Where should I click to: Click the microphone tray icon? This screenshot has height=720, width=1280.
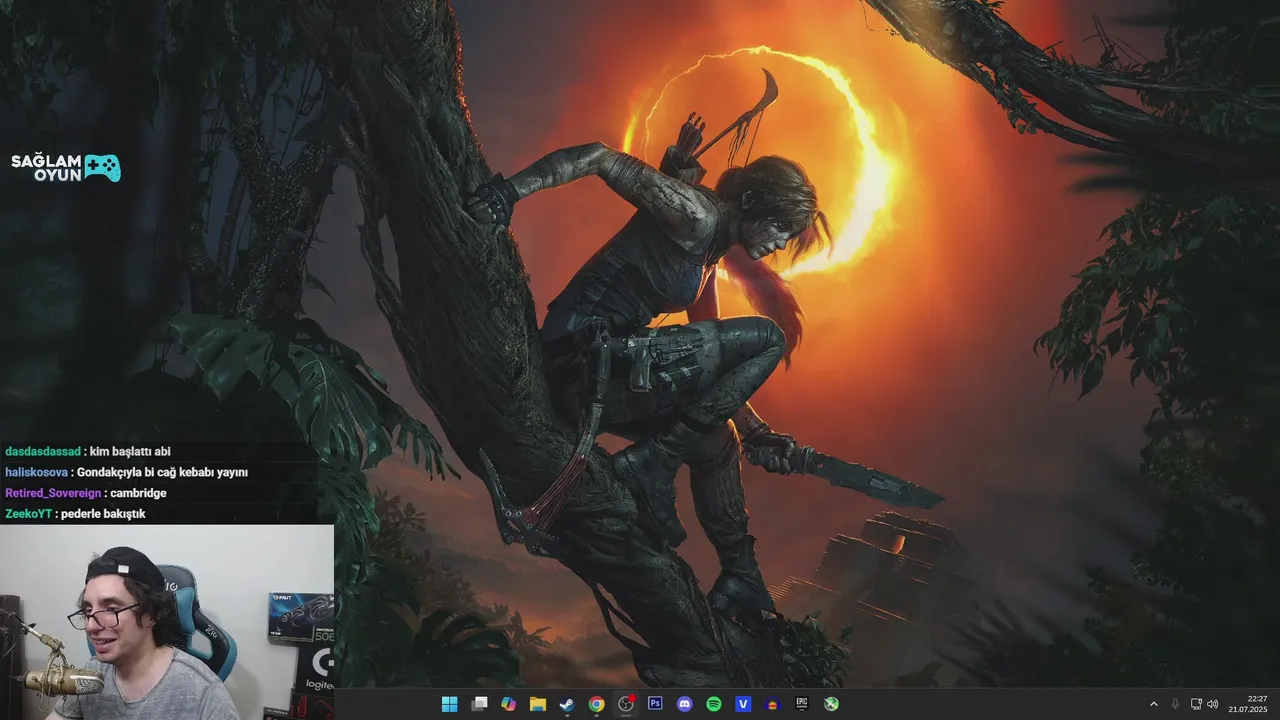pyautogui.click(x=1175, y=704)
